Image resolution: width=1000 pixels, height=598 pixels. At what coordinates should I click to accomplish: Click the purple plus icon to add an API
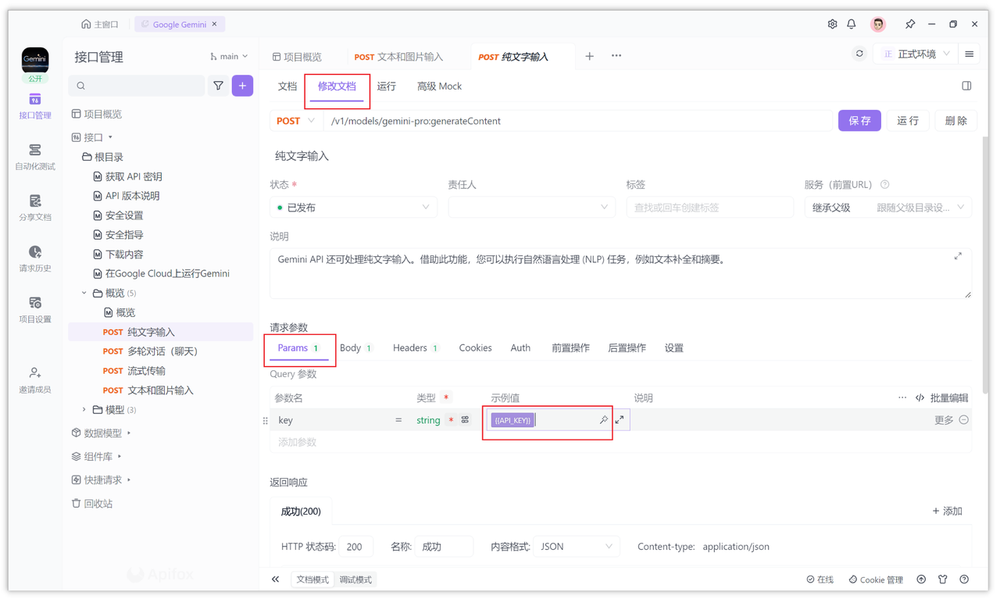[242, 87]
